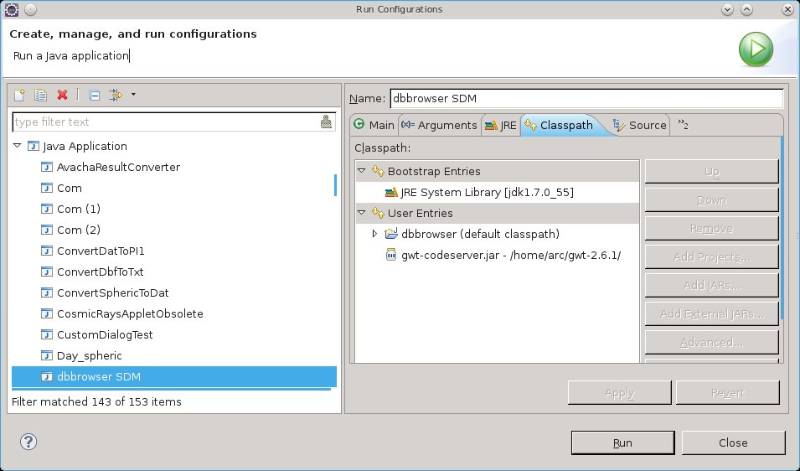Click into the Name text field
Viewport: 800px width, 471px height.
[585, 98]
